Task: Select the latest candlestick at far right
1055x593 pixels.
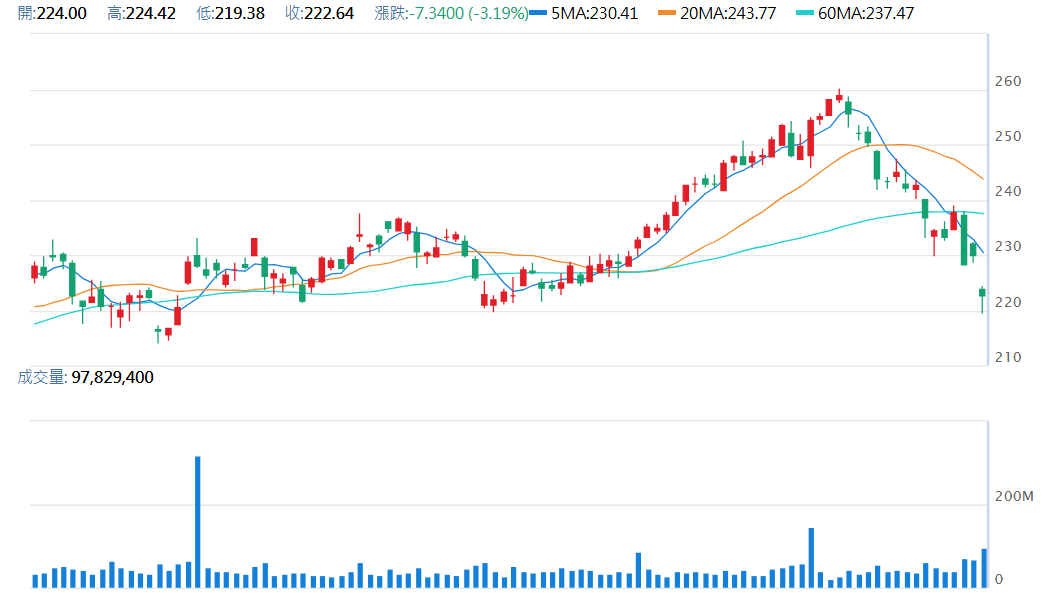Action: point(982,293)
